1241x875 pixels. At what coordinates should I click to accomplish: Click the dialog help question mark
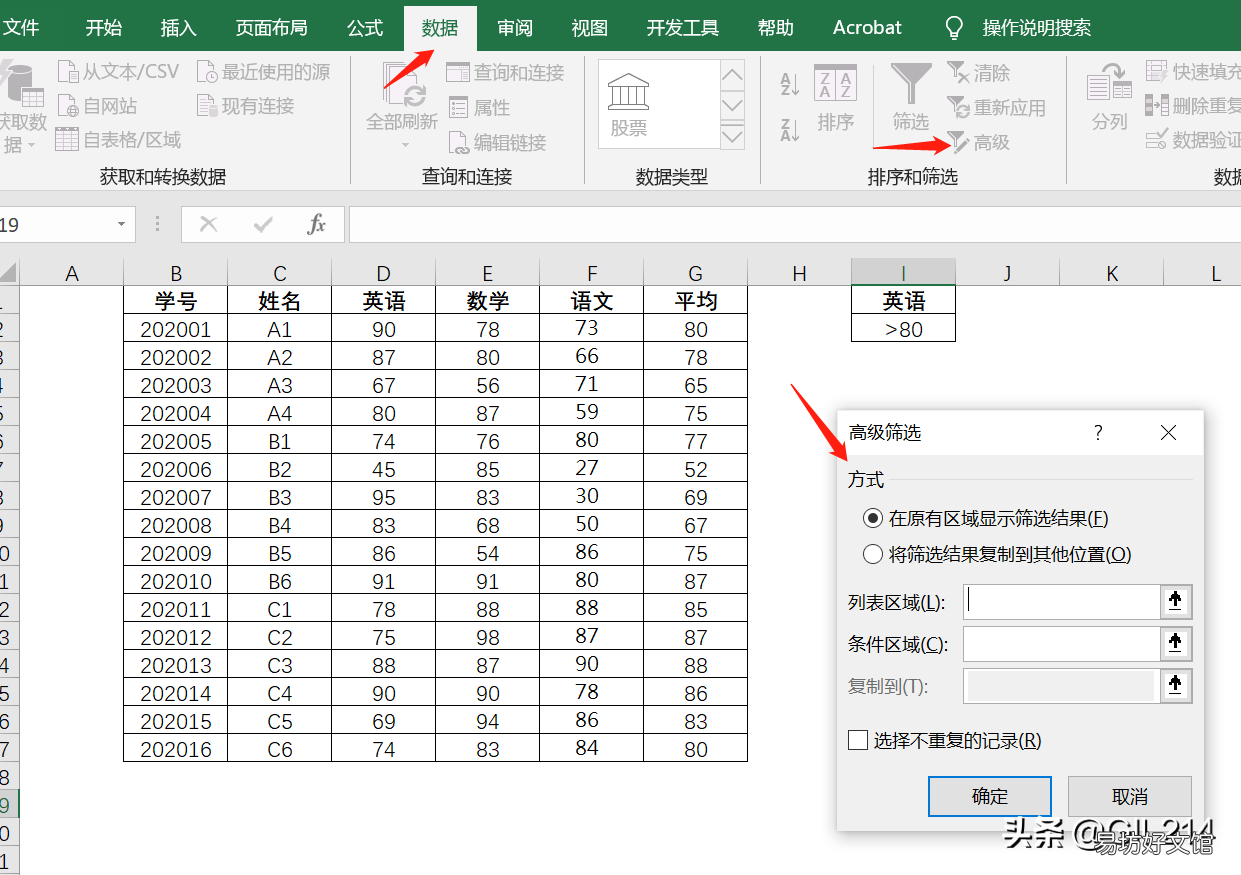point(1098,432)
